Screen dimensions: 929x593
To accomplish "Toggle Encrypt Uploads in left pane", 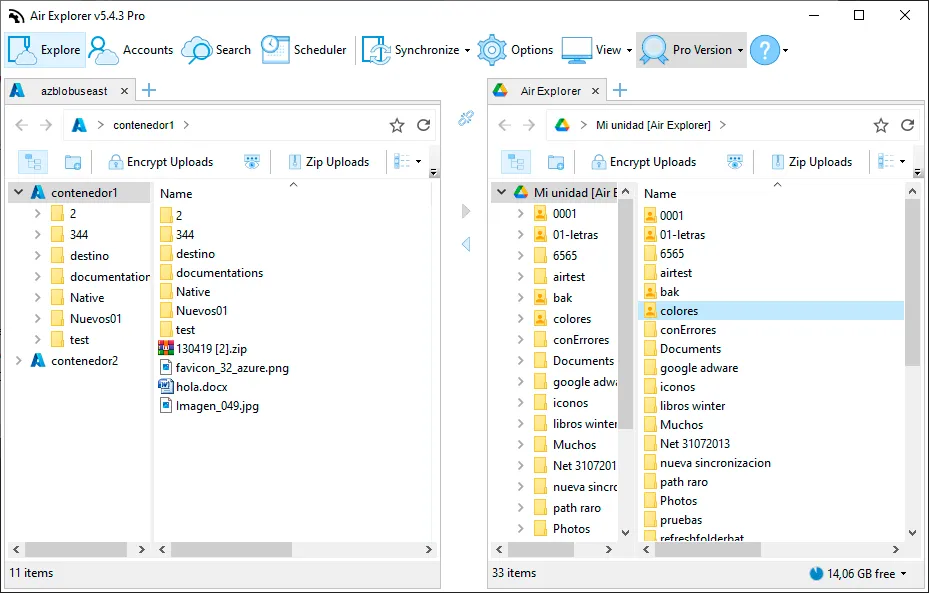I will (x=161, y=162).
